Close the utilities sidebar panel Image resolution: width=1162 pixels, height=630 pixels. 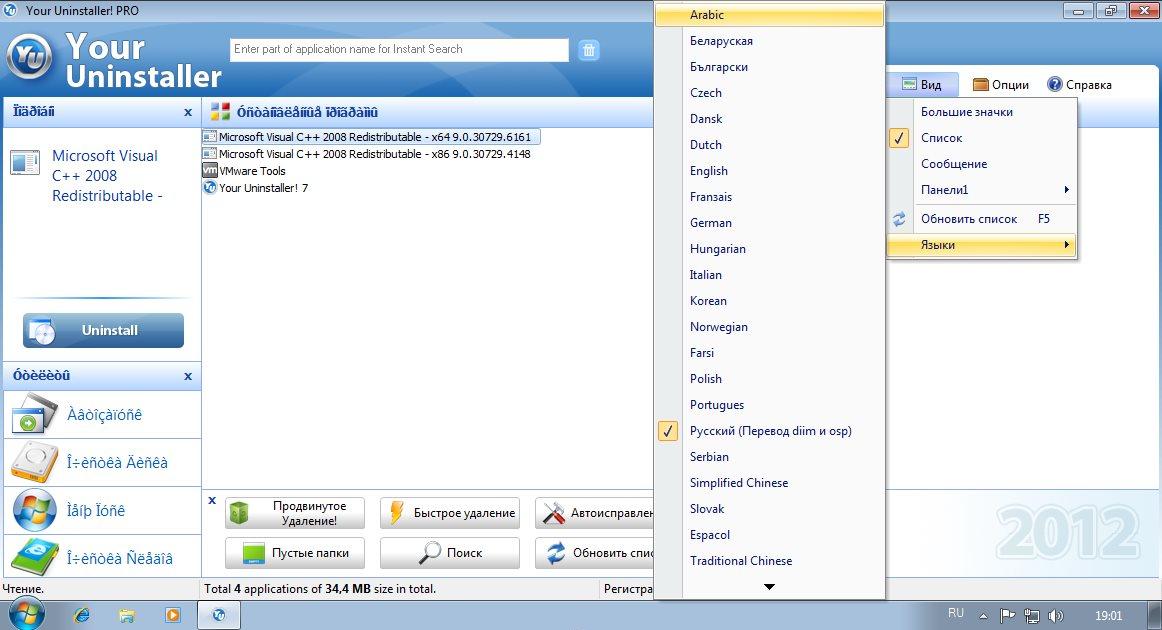(187, 377)
